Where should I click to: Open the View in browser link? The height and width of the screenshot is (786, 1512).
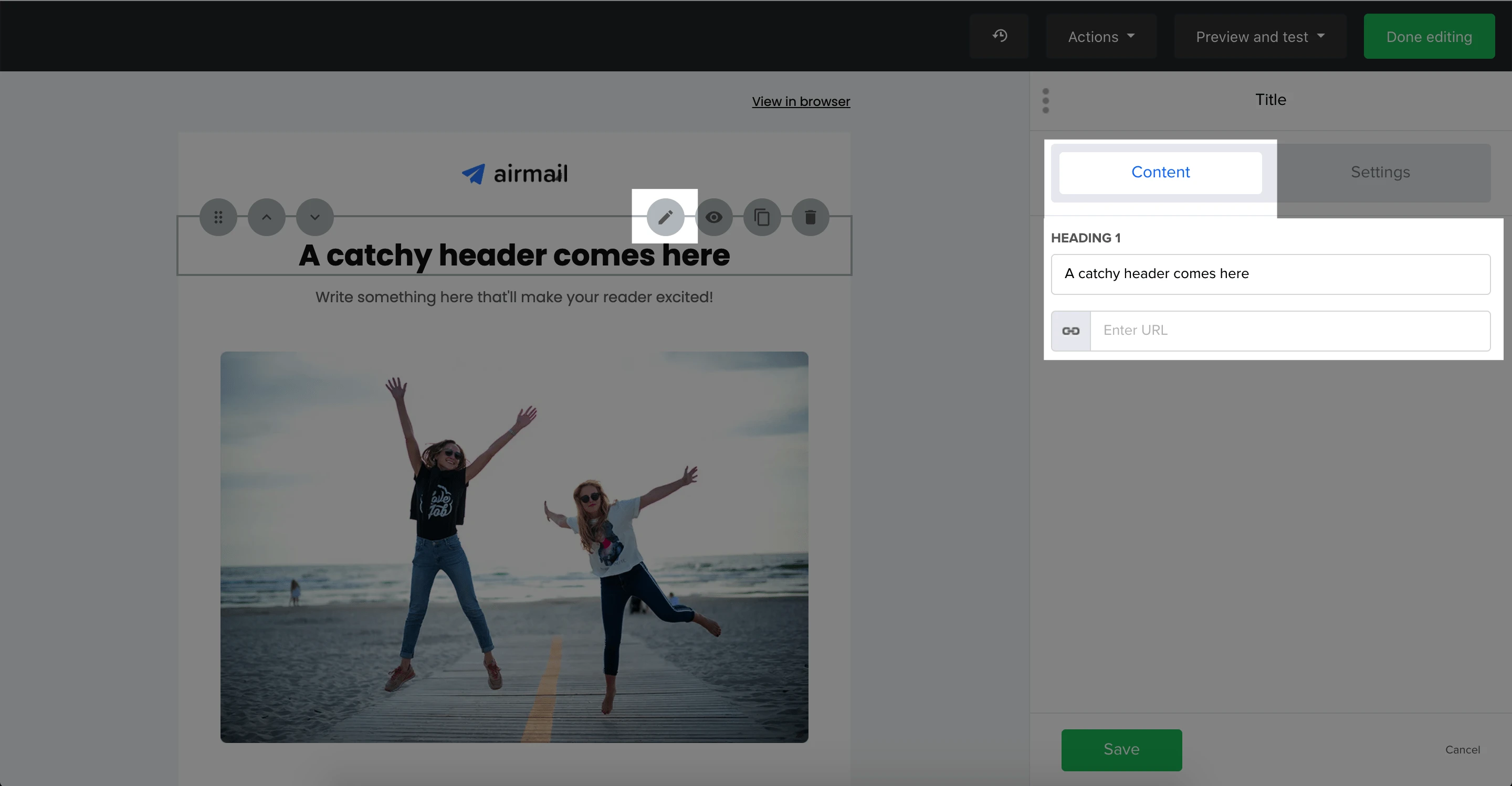[801, 101]
